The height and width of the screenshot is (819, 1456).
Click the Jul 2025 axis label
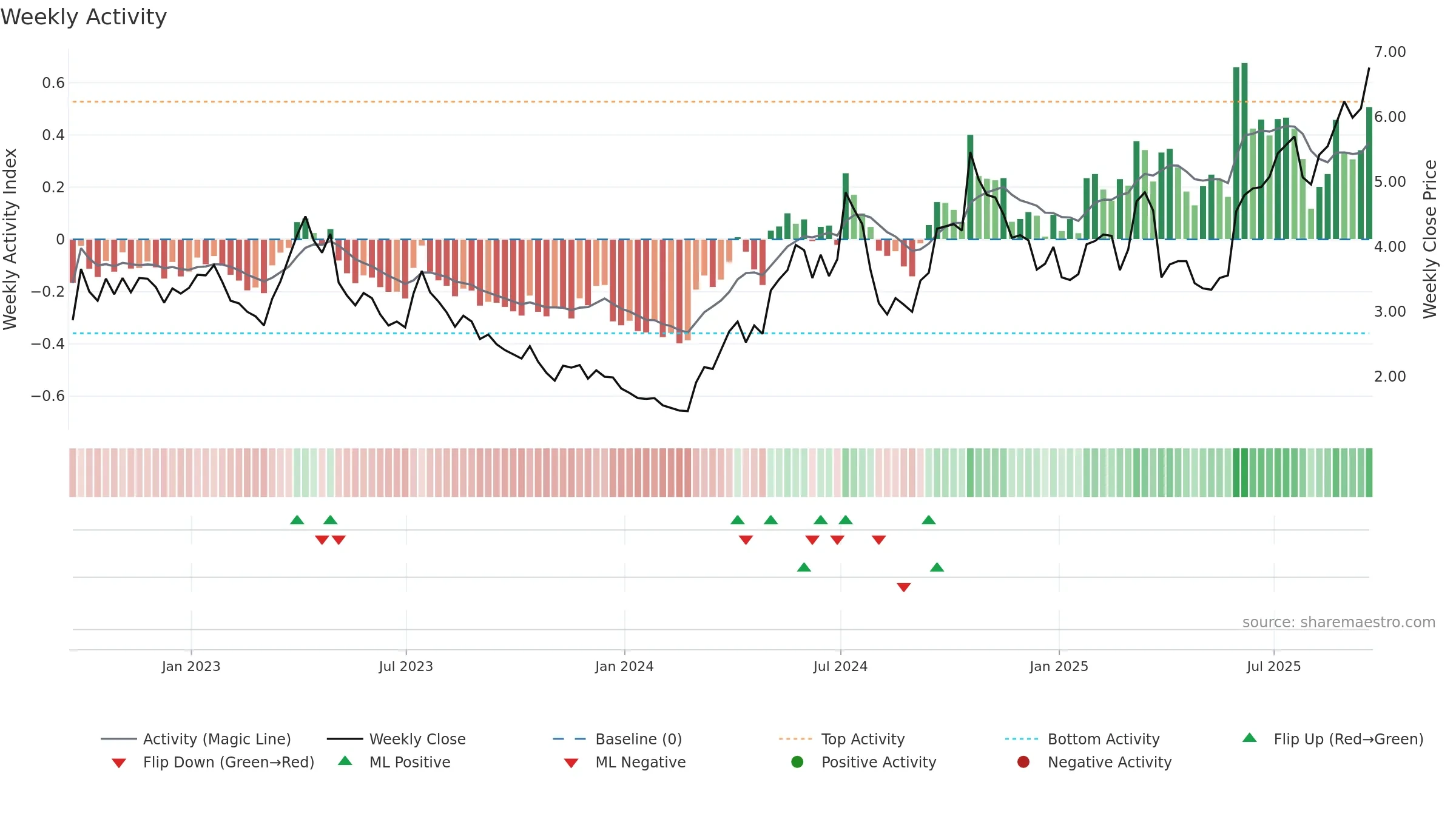(x=1274, y=666)
